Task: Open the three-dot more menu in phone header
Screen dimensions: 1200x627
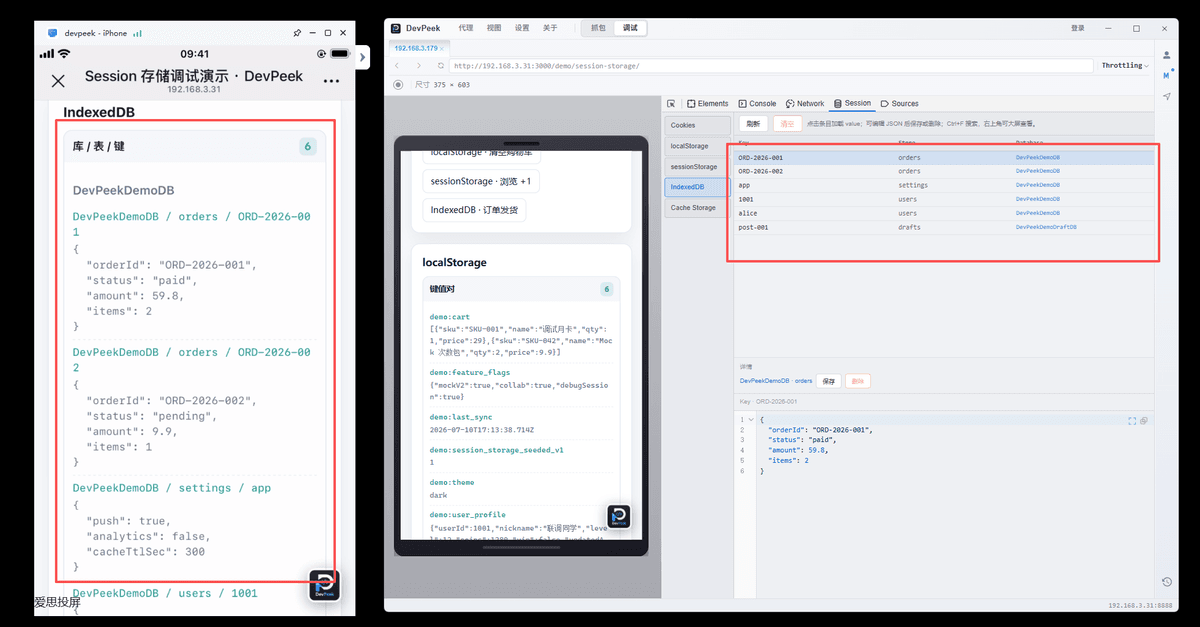Action: (331, 81)
